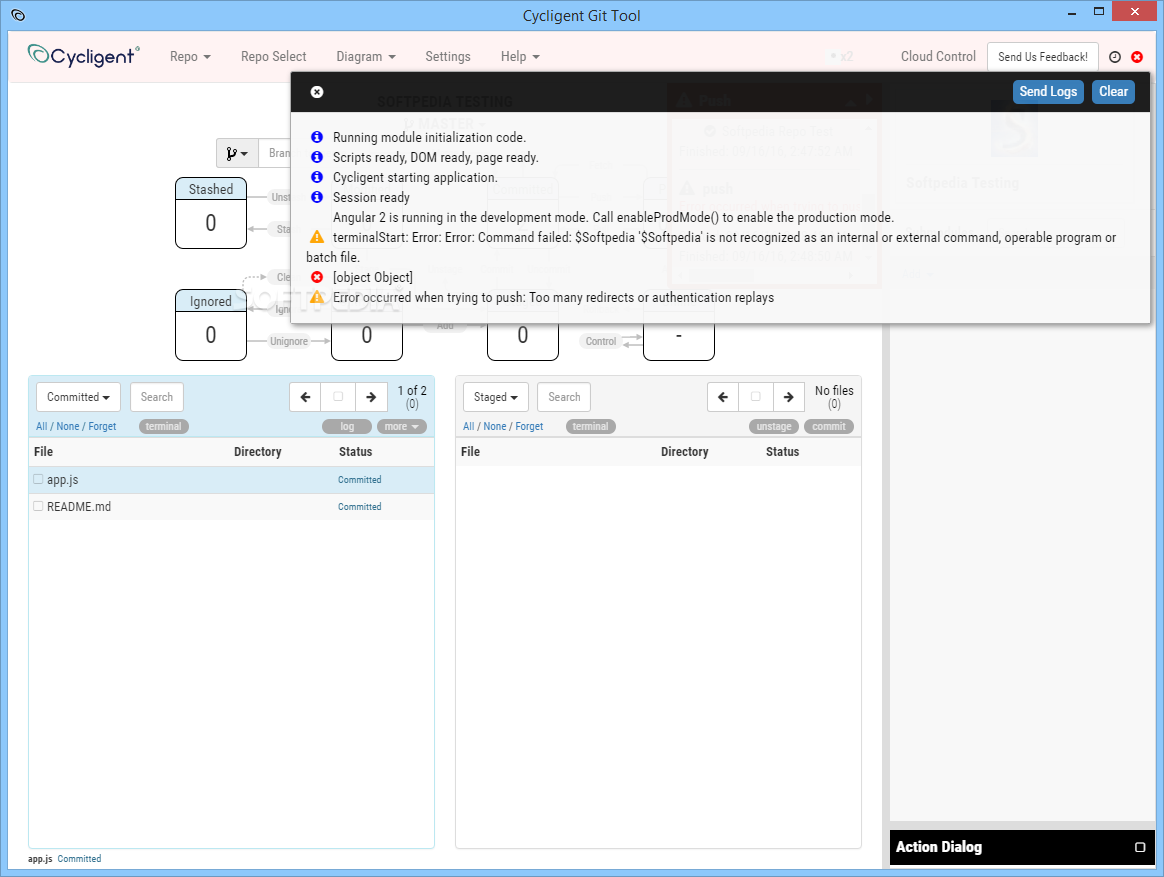
Task: Go to next file in Committed panel
Action: (371, 397)
